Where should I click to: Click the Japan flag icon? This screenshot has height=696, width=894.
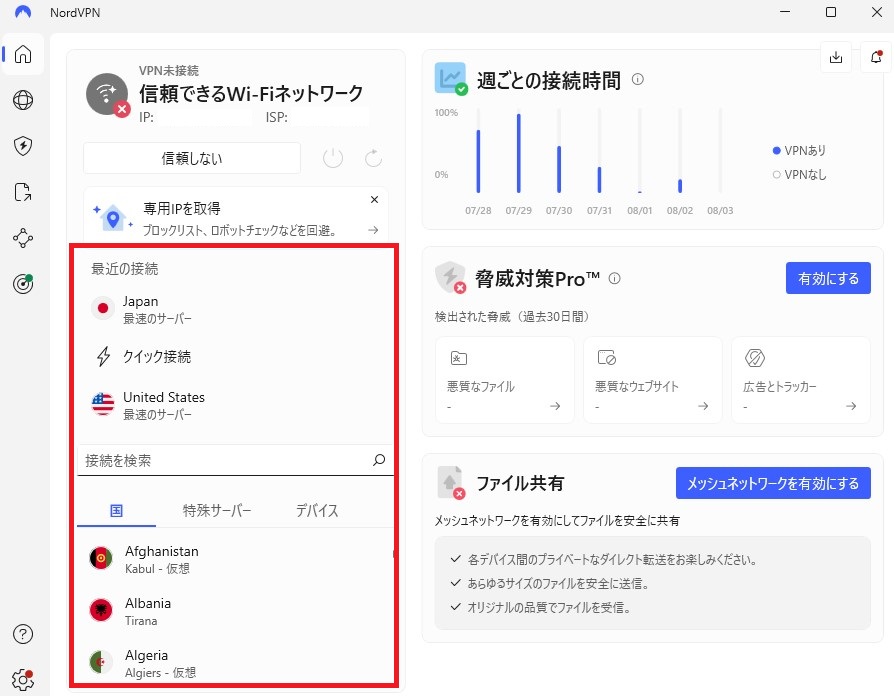click(103, 308)
